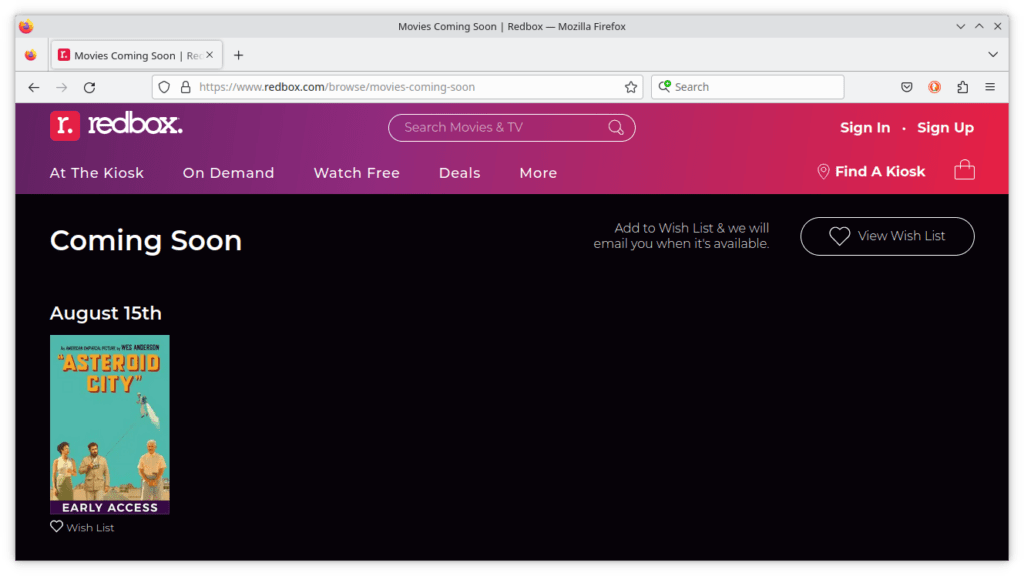
Task: Click the browser forward arrow
Action: 61,87
